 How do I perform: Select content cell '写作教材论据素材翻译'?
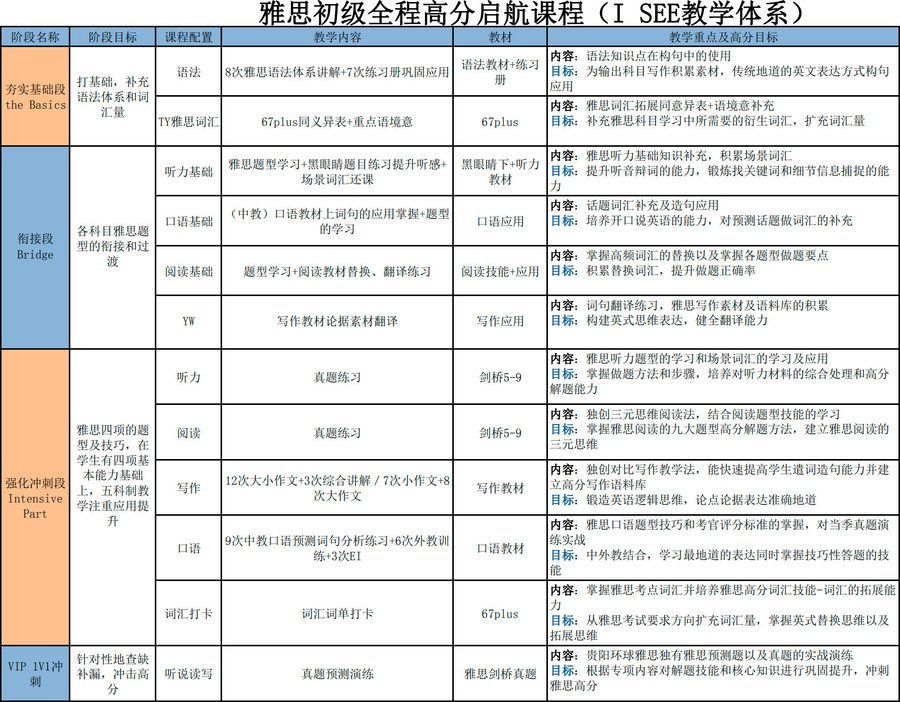pos(338,321)
